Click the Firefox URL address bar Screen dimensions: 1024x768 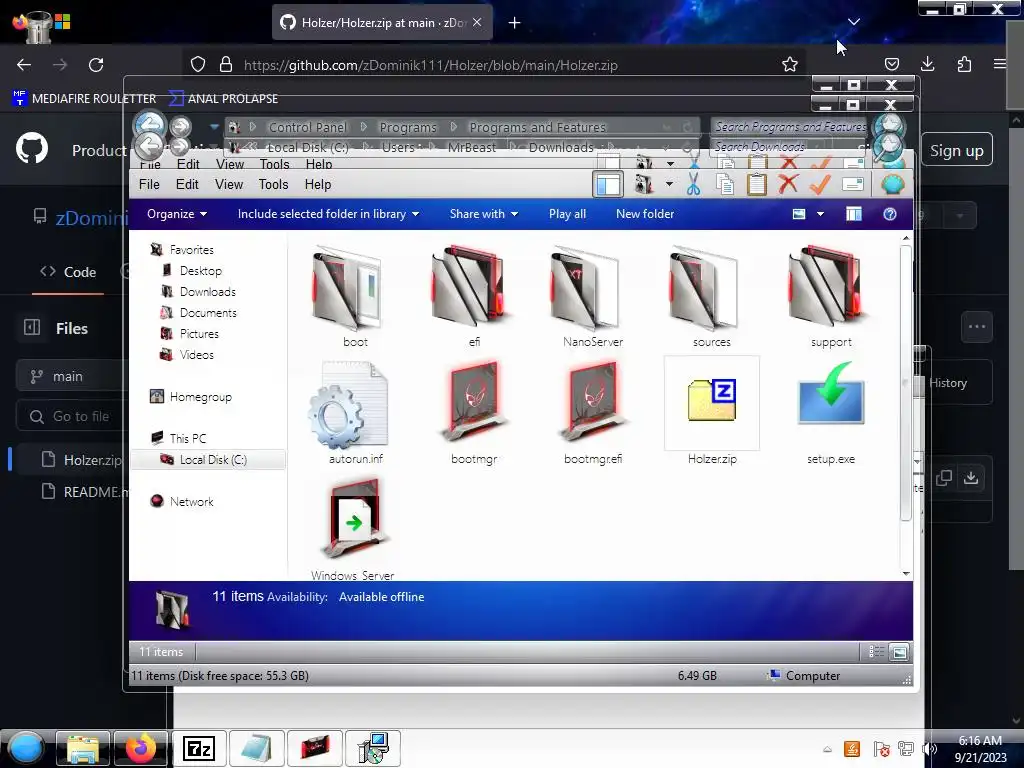coord(495,65)
